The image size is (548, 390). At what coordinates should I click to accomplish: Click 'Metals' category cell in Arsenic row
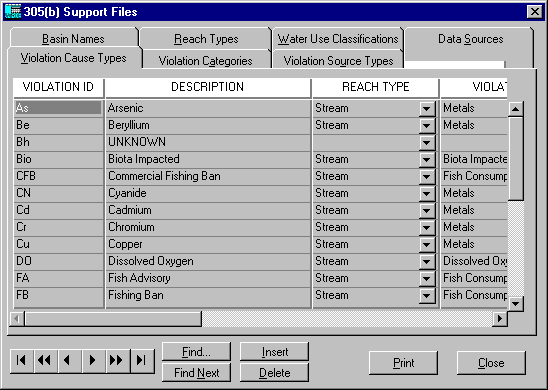coord(474,108)
